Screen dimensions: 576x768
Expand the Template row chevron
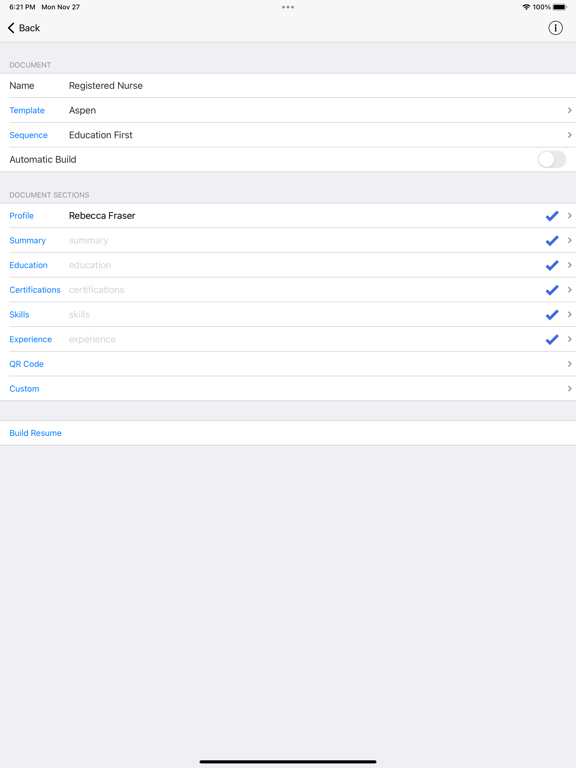tap(569, 110)
